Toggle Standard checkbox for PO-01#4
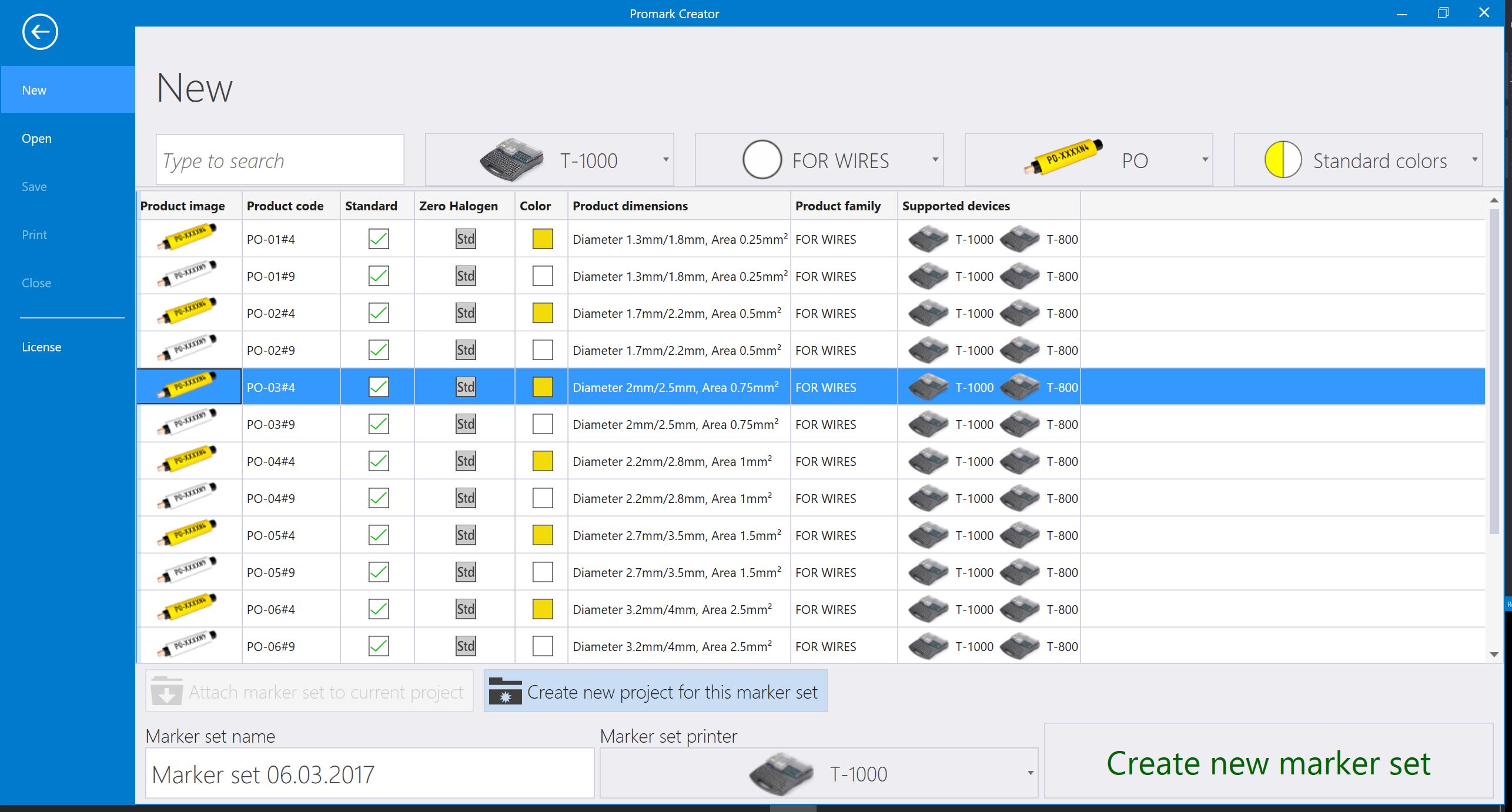 pos(379,239)
